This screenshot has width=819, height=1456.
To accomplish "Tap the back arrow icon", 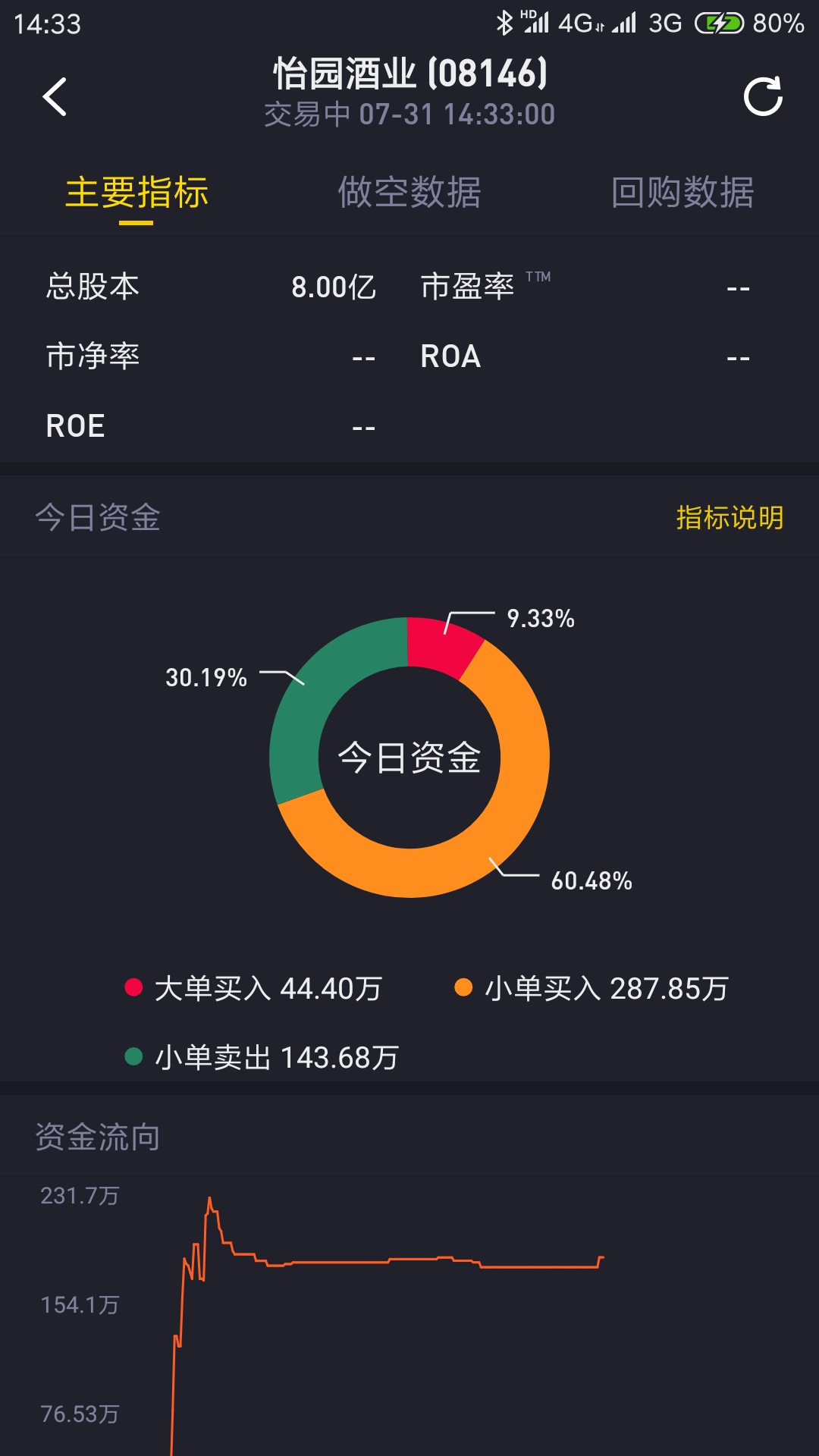I will [x=55, y=96].
